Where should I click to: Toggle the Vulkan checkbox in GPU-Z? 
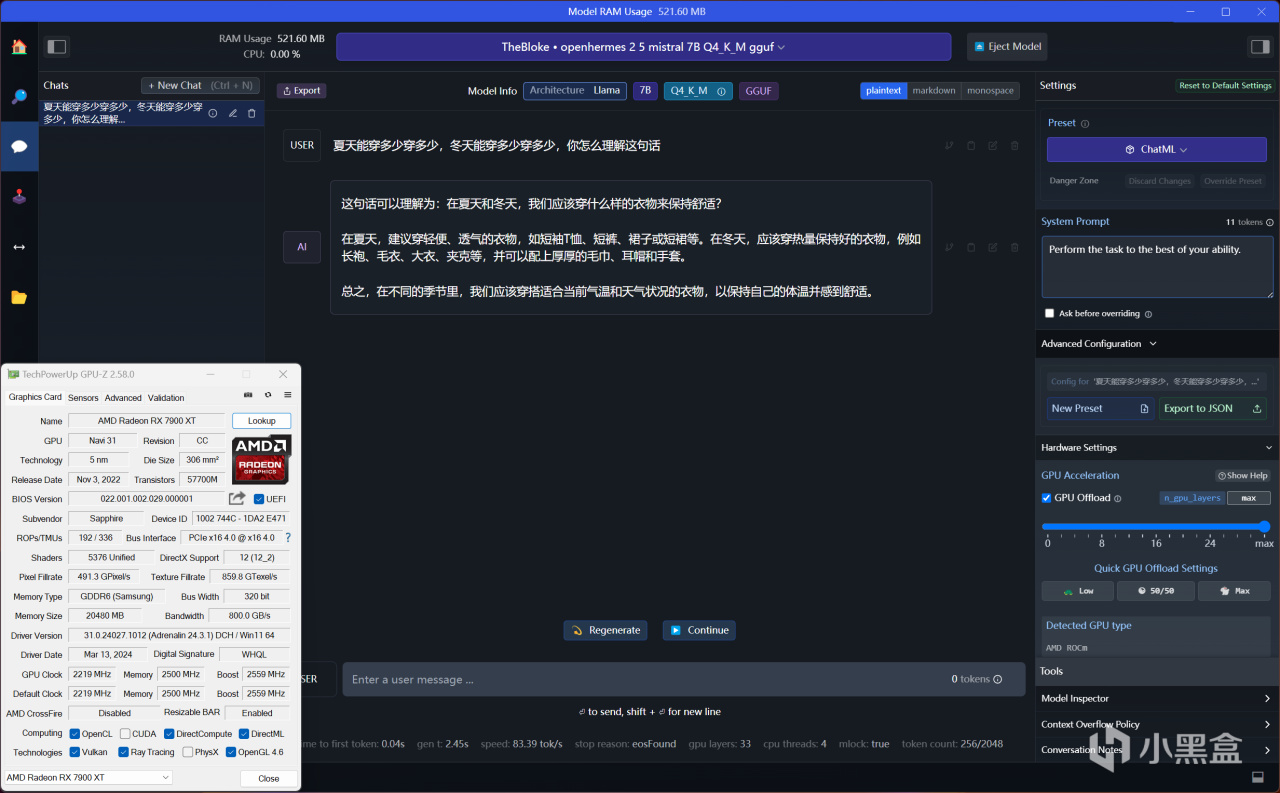[x=74, y=752]
